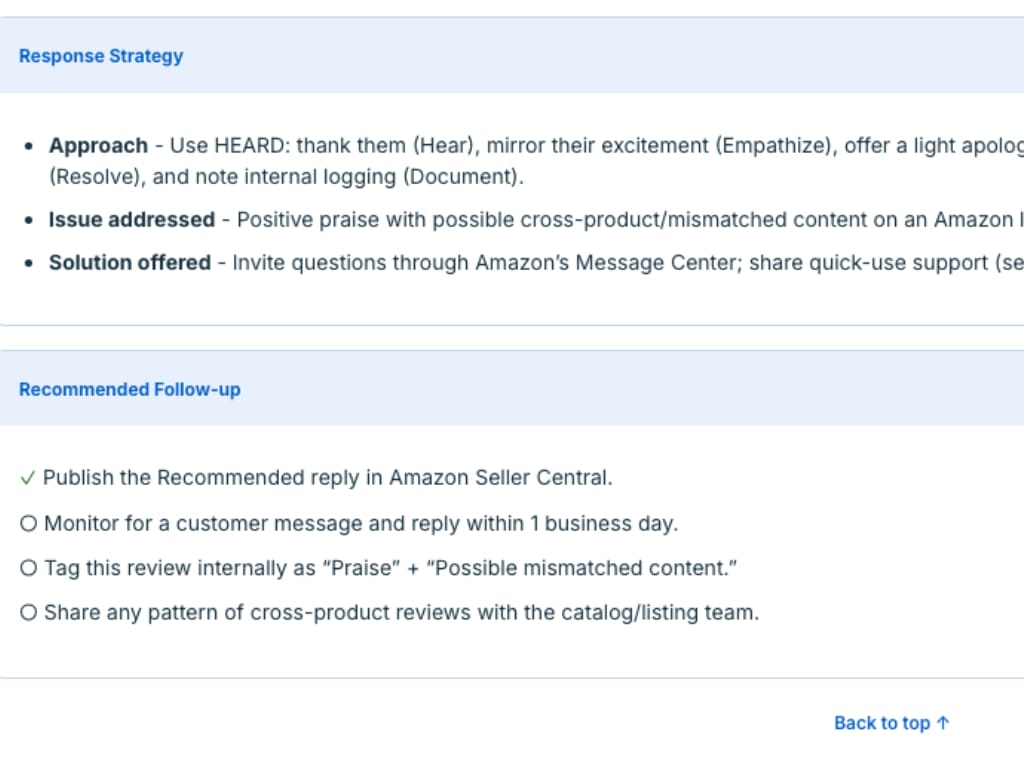
Task: Select the Monitor for a customer message text
Action: point(360,523)
